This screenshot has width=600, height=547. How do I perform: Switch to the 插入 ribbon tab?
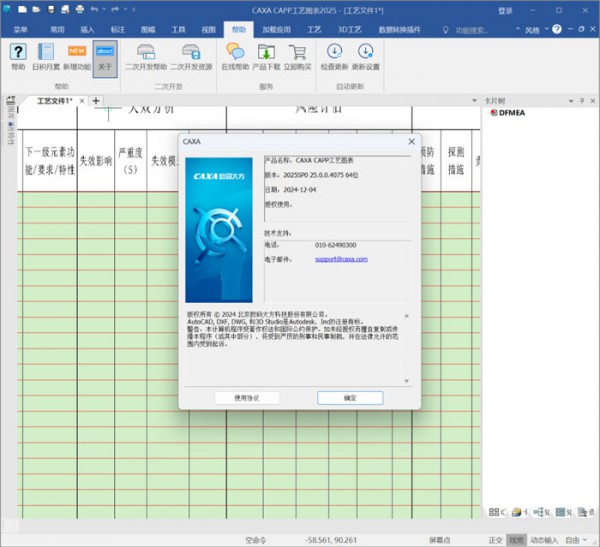[87, 29]
